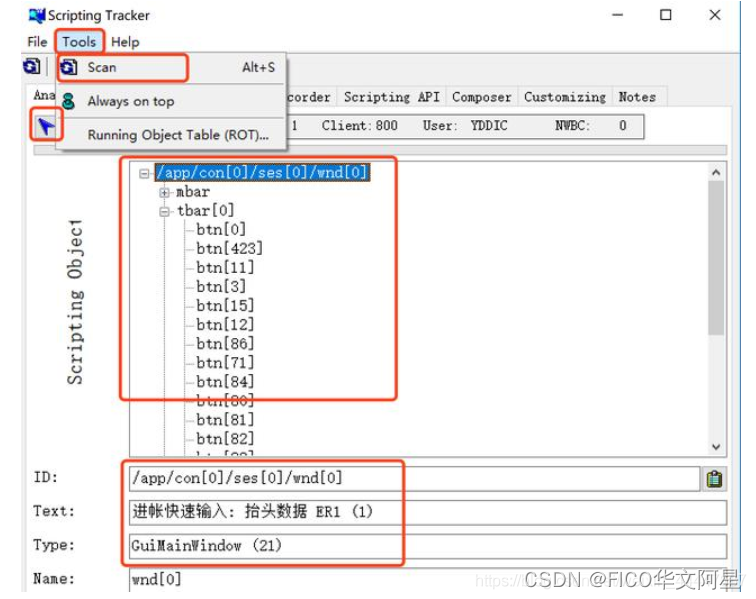Image resolution: width=756 pixels, height=599 pixels.
Task: Copy ID with the clipboard icon
Action: [x=714, y=479]
